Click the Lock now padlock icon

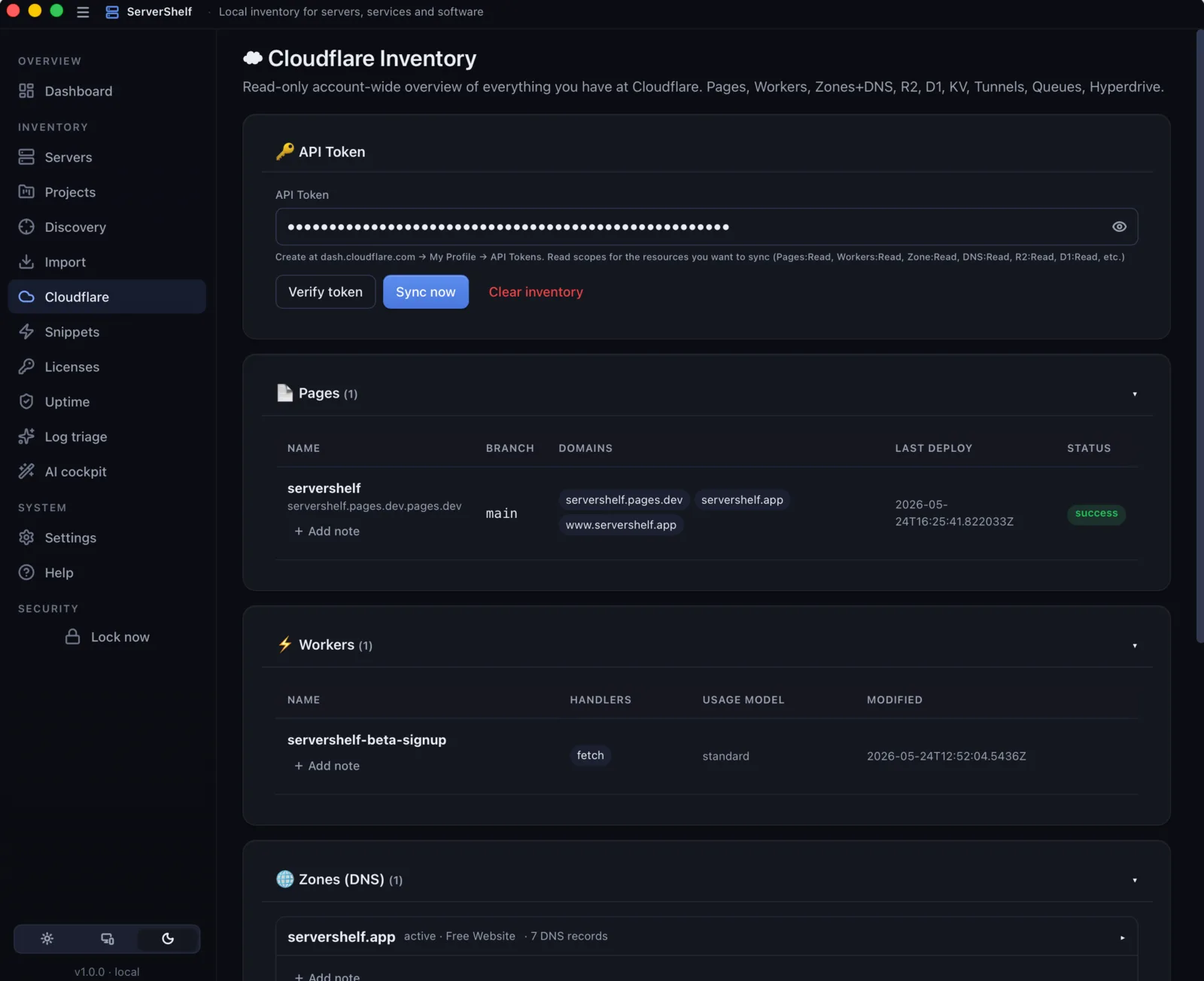coord(72,637)
